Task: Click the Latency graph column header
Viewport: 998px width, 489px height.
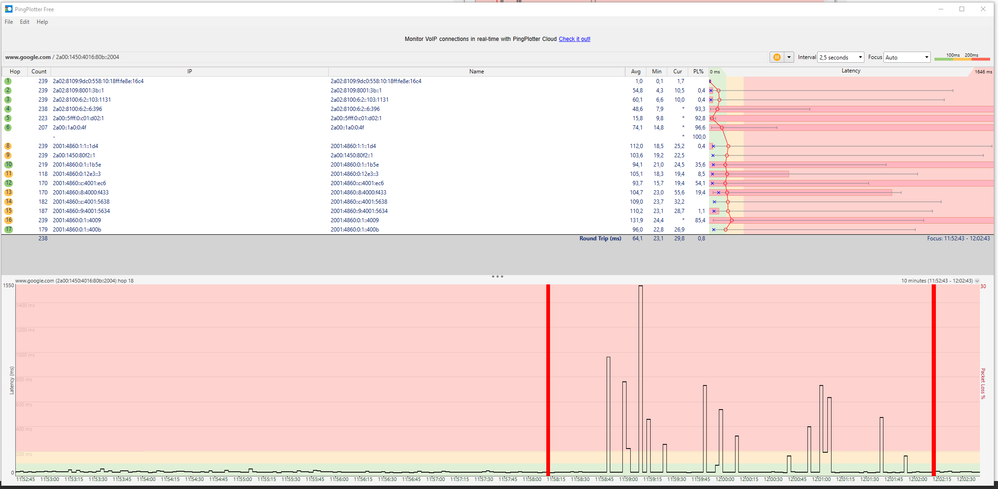Action: pos(851,71)
